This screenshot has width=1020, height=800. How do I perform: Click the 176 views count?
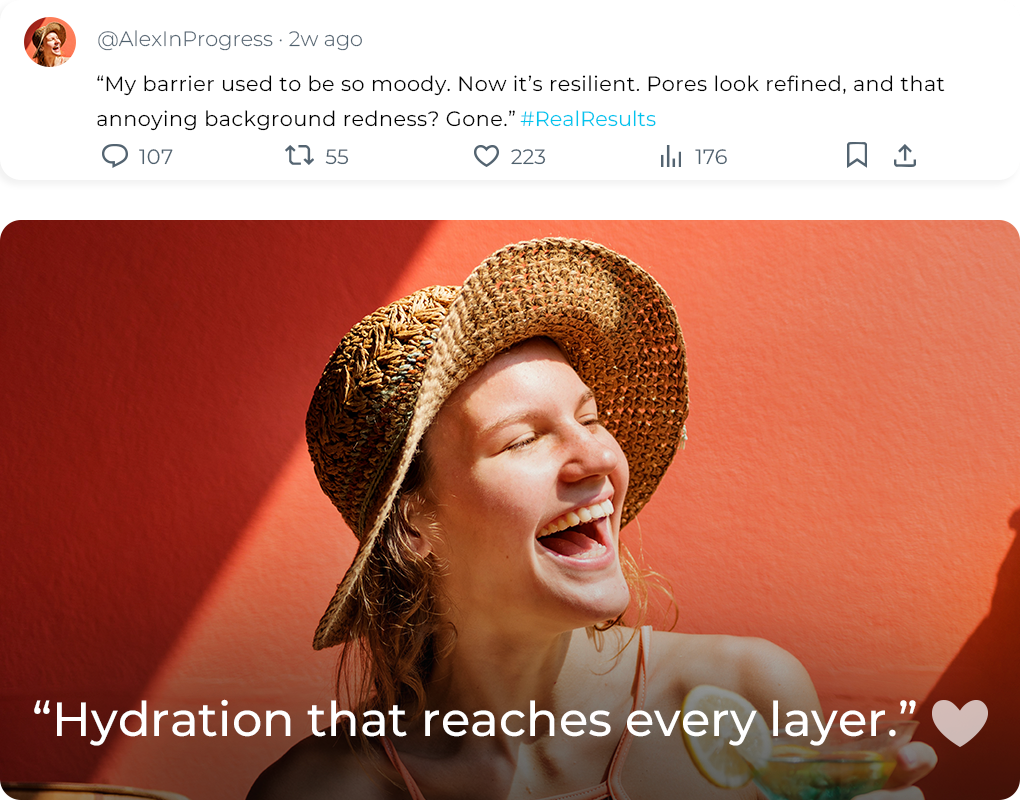[711, 157]
